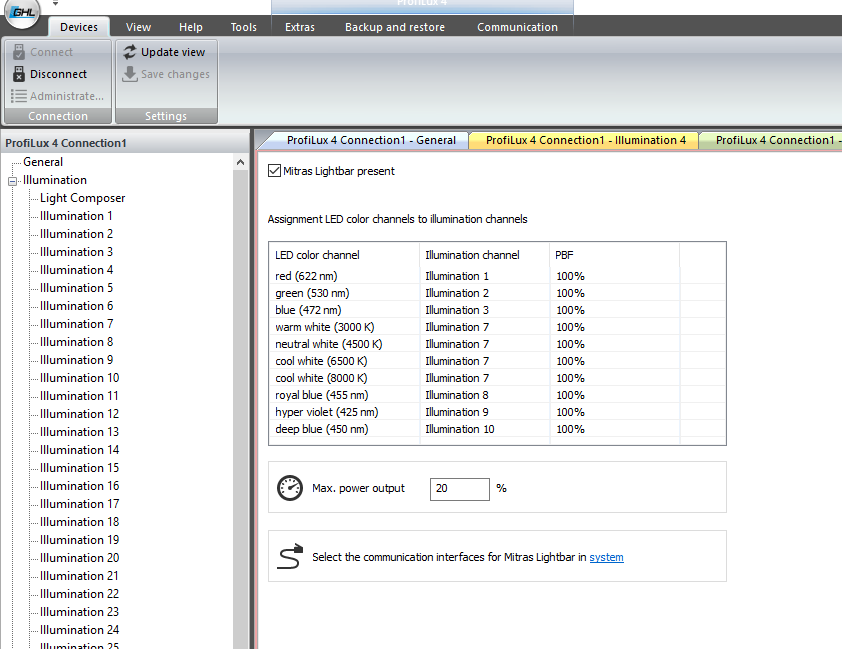Click the PBF column header

pyautogui.click(x=614, y=255)
